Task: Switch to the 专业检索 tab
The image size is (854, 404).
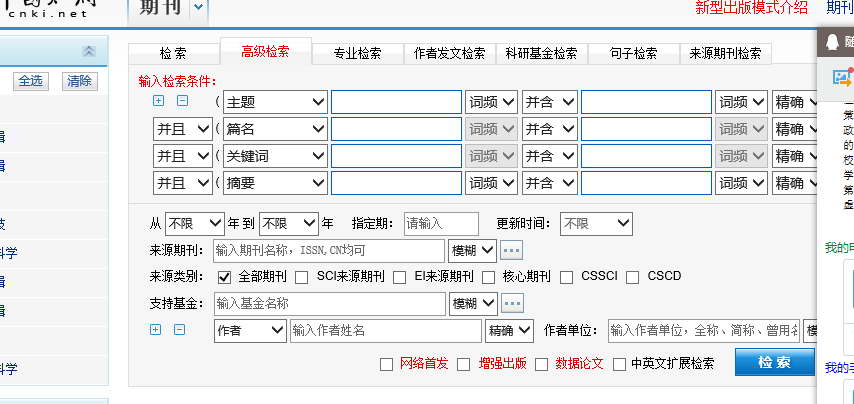Action: click(x=357, y=54)
